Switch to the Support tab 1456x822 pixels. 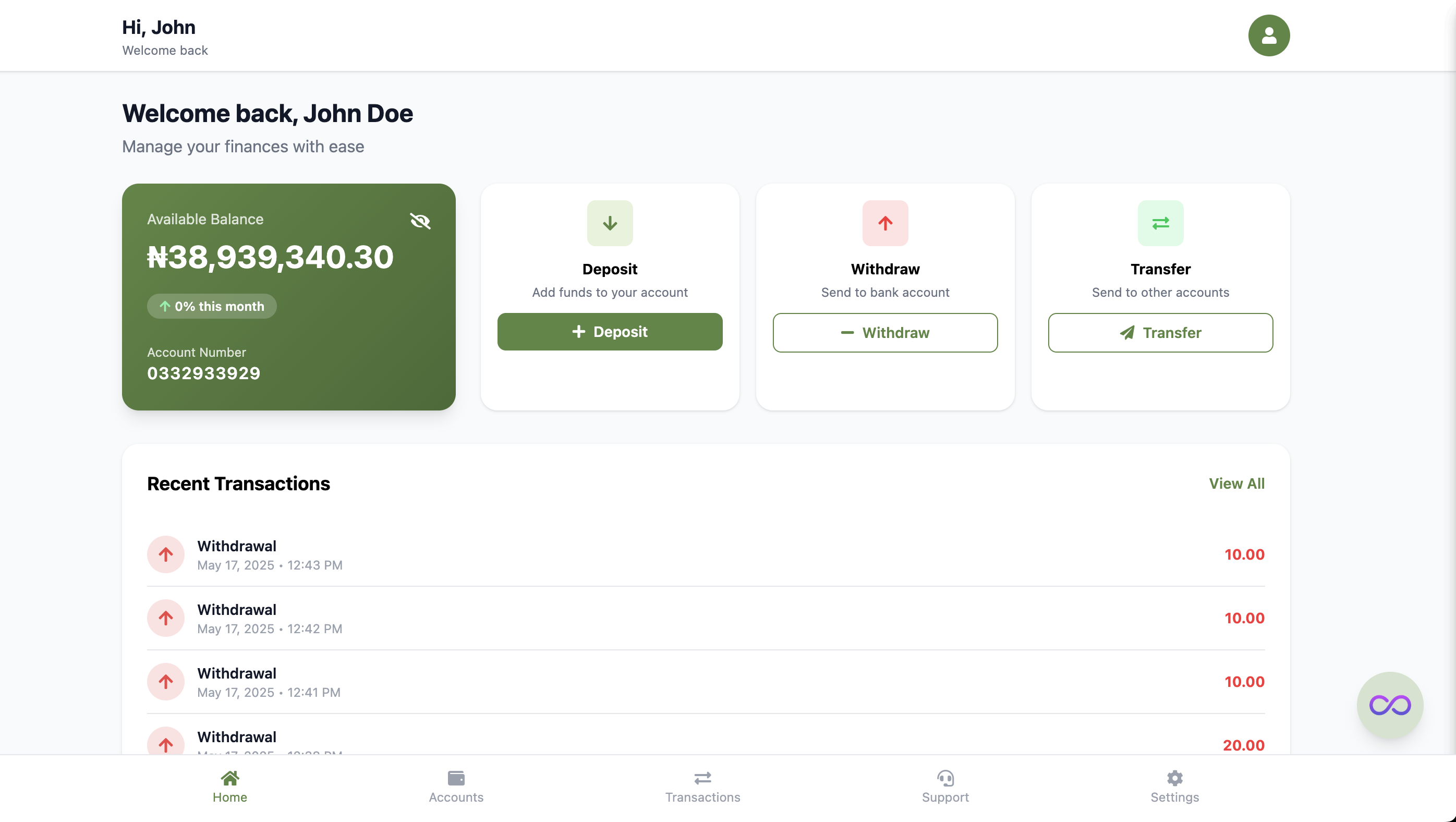click(x=945, y=787)
